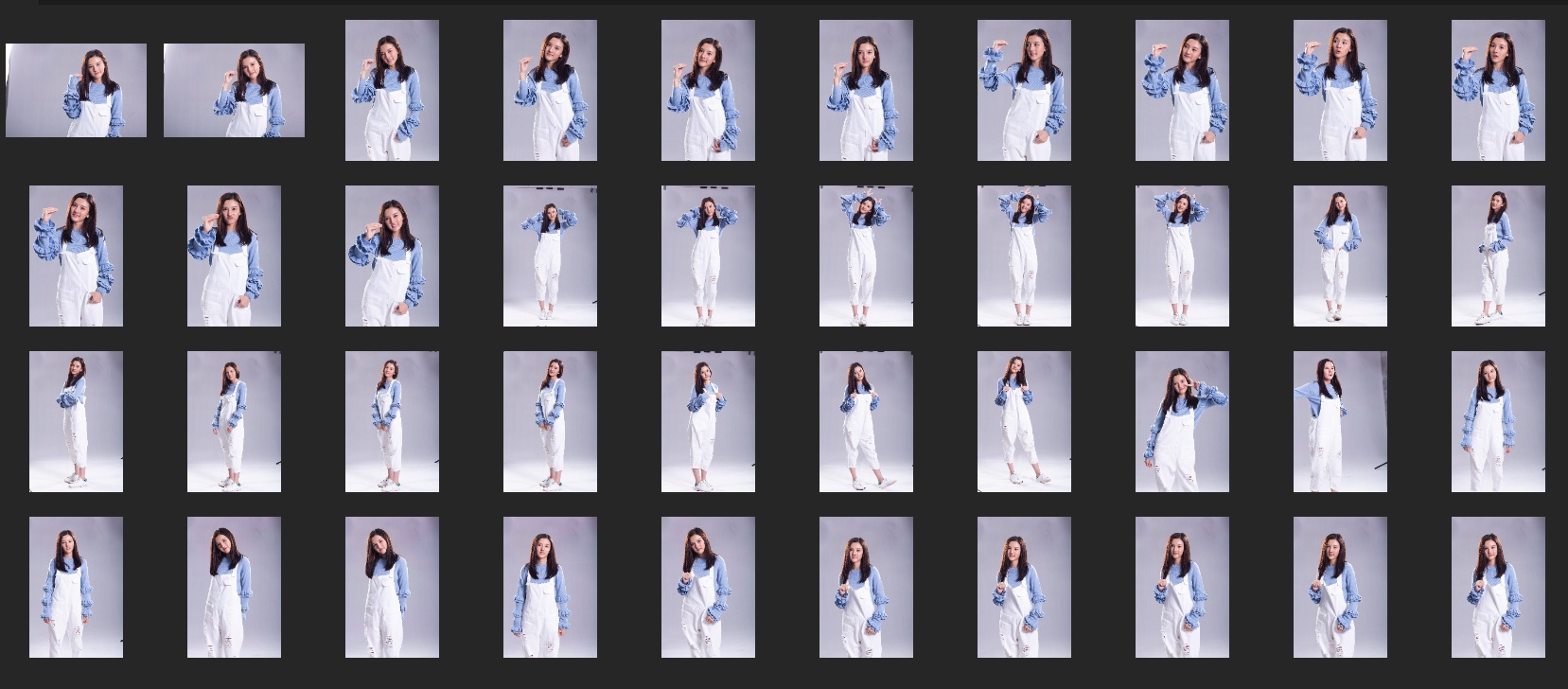
Task: Open first portrait thumbnail in top row
Action: [392, 90]
